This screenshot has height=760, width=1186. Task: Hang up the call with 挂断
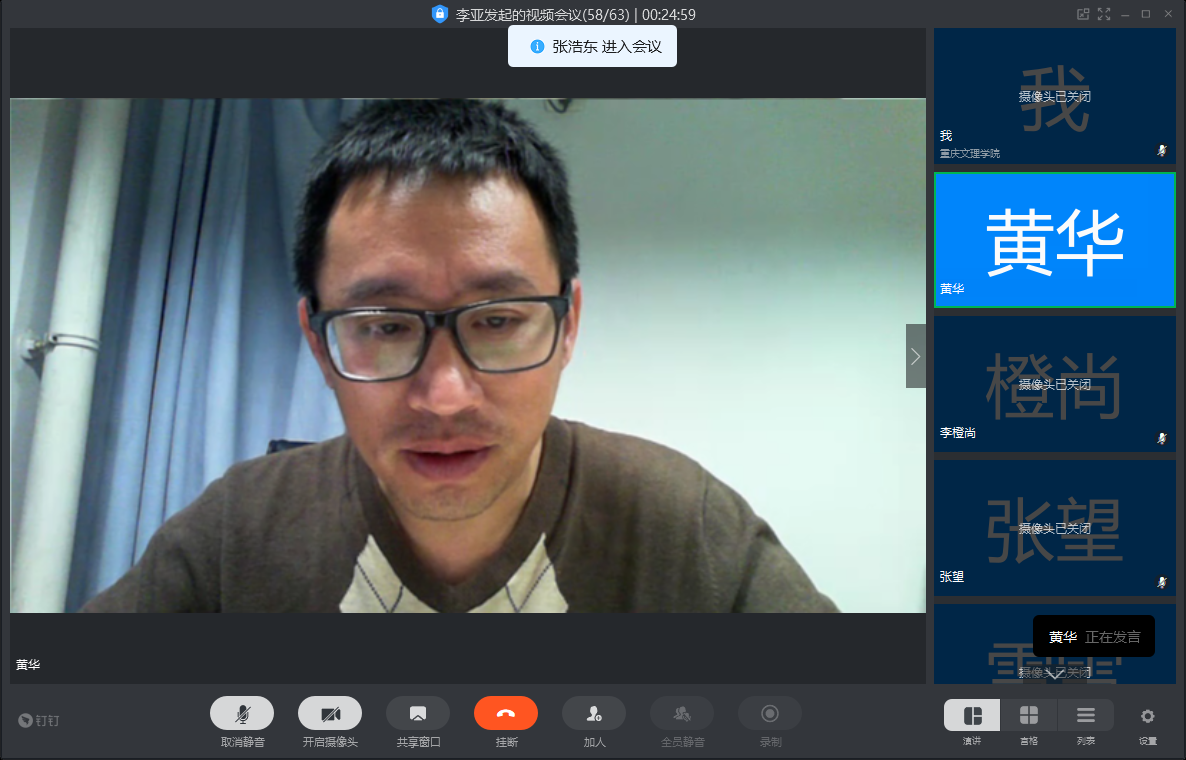pyautogui.click(x=506, y=713)
